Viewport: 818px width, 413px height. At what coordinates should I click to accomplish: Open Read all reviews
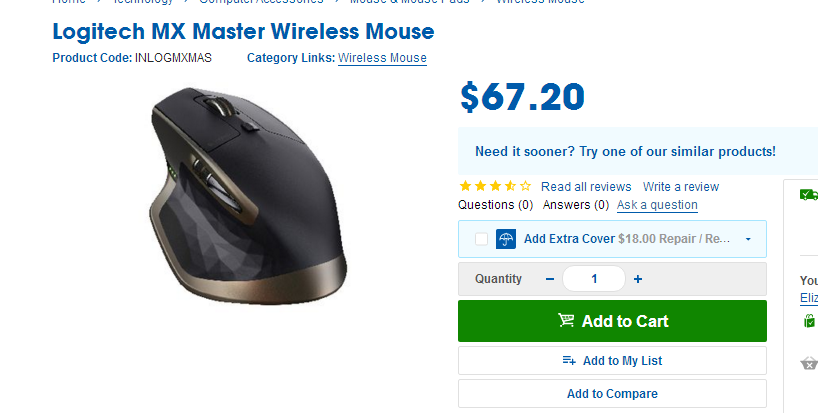click(586, 187)
